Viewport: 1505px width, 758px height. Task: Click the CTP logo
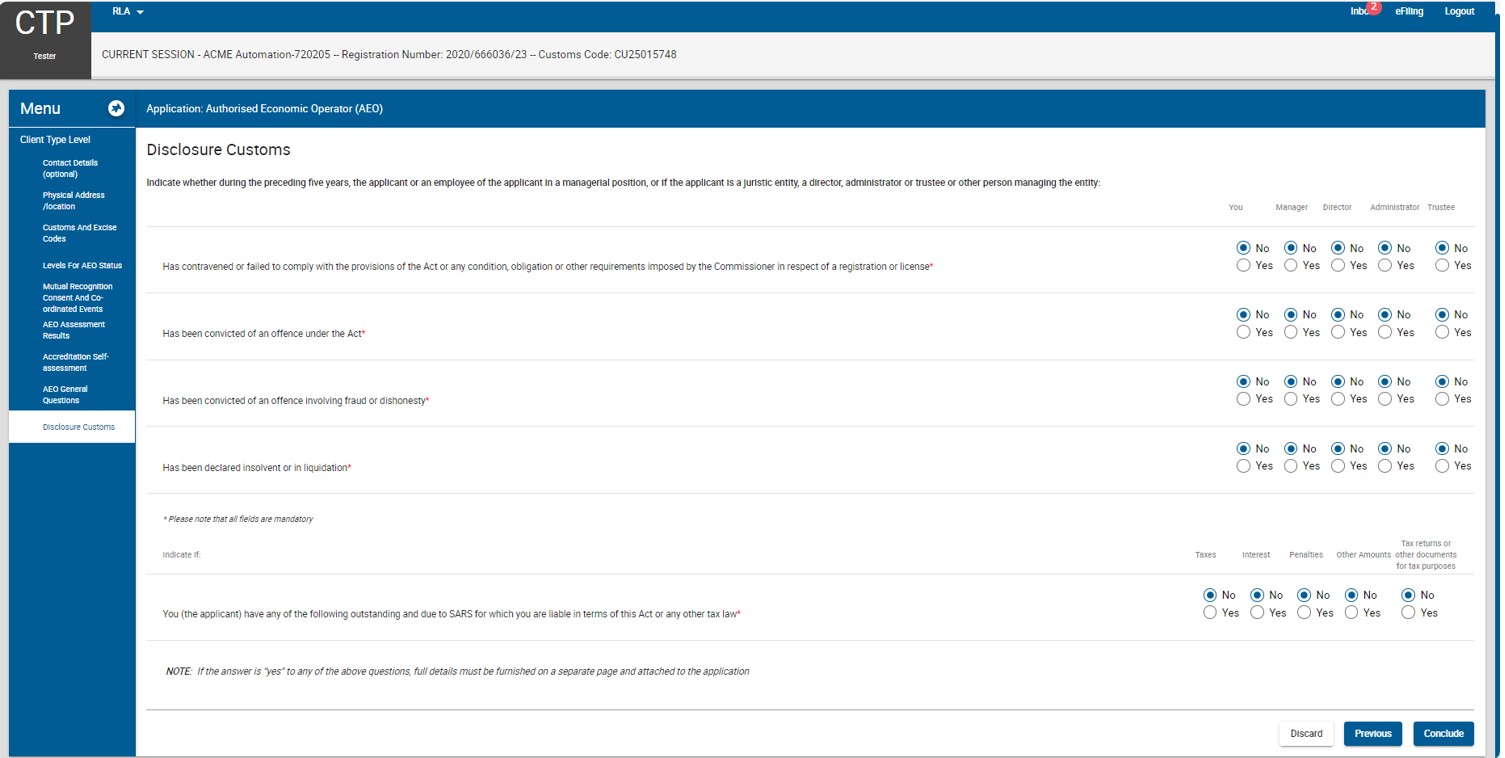click(44, 23)
